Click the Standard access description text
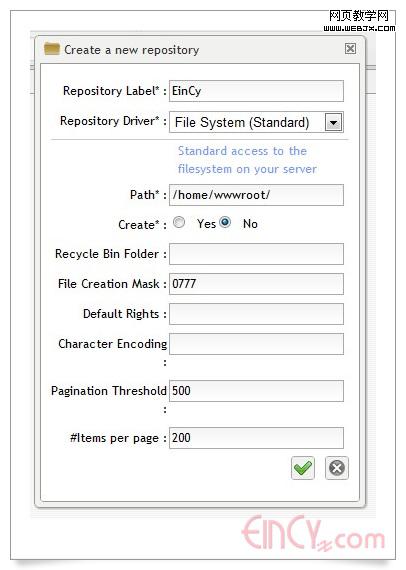 (247, 160)
